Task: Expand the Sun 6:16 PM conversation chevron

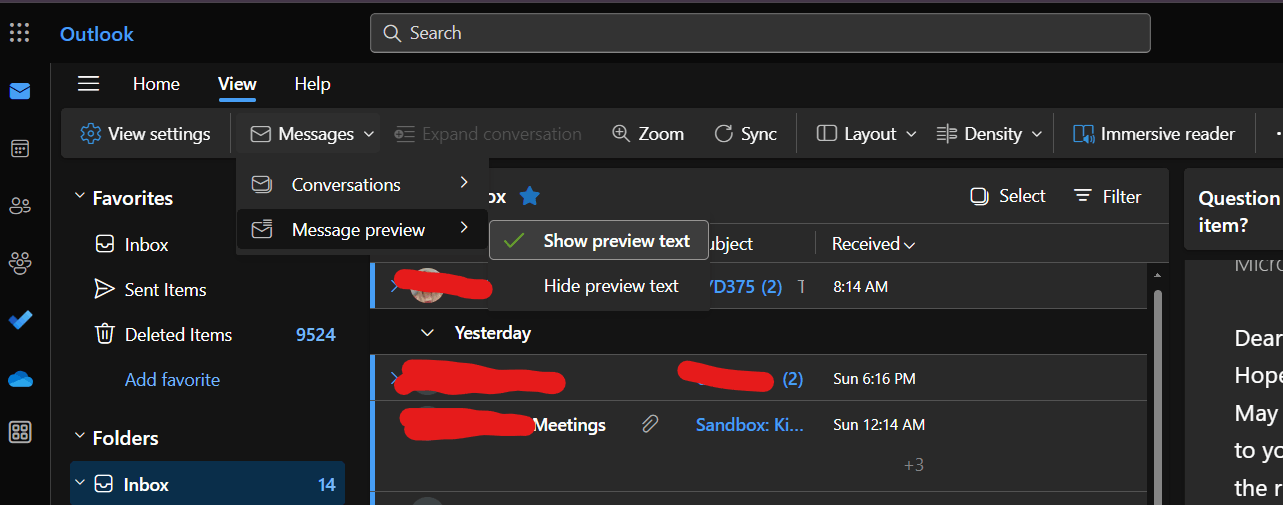Action: [x=393, y=378]
